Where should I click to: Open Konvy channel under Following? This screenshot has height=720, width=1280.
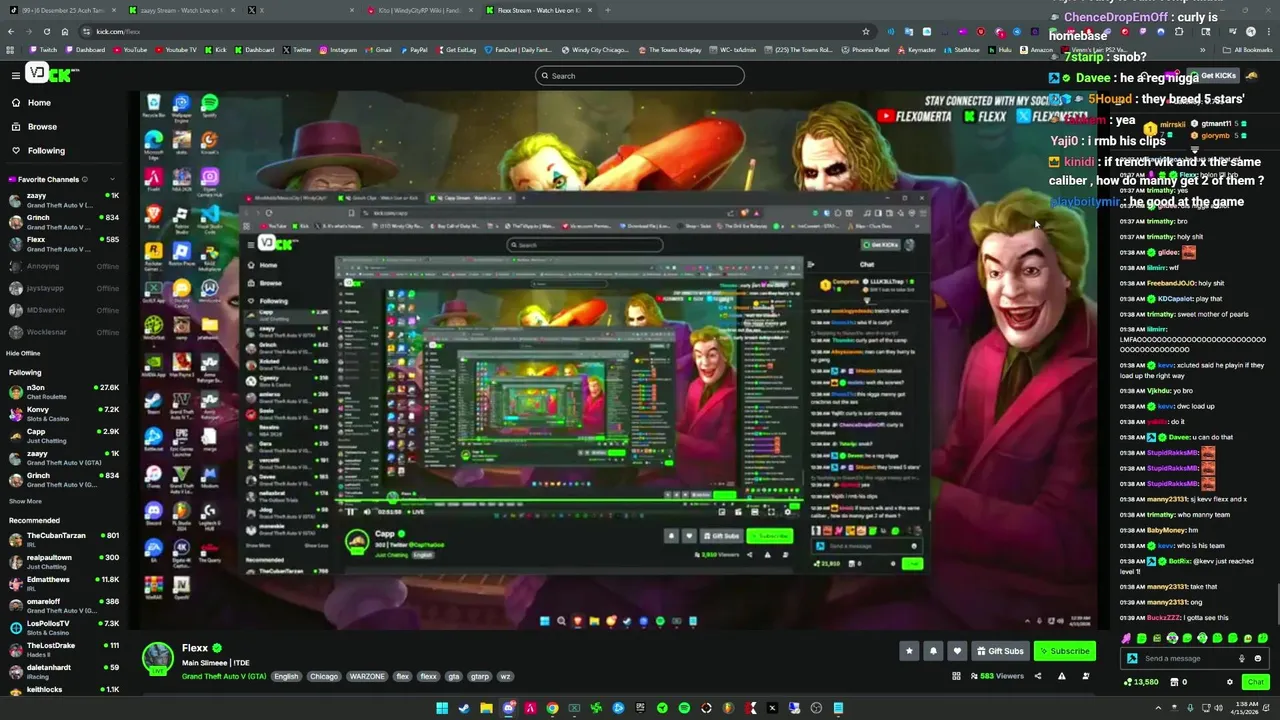coord(63,413)
